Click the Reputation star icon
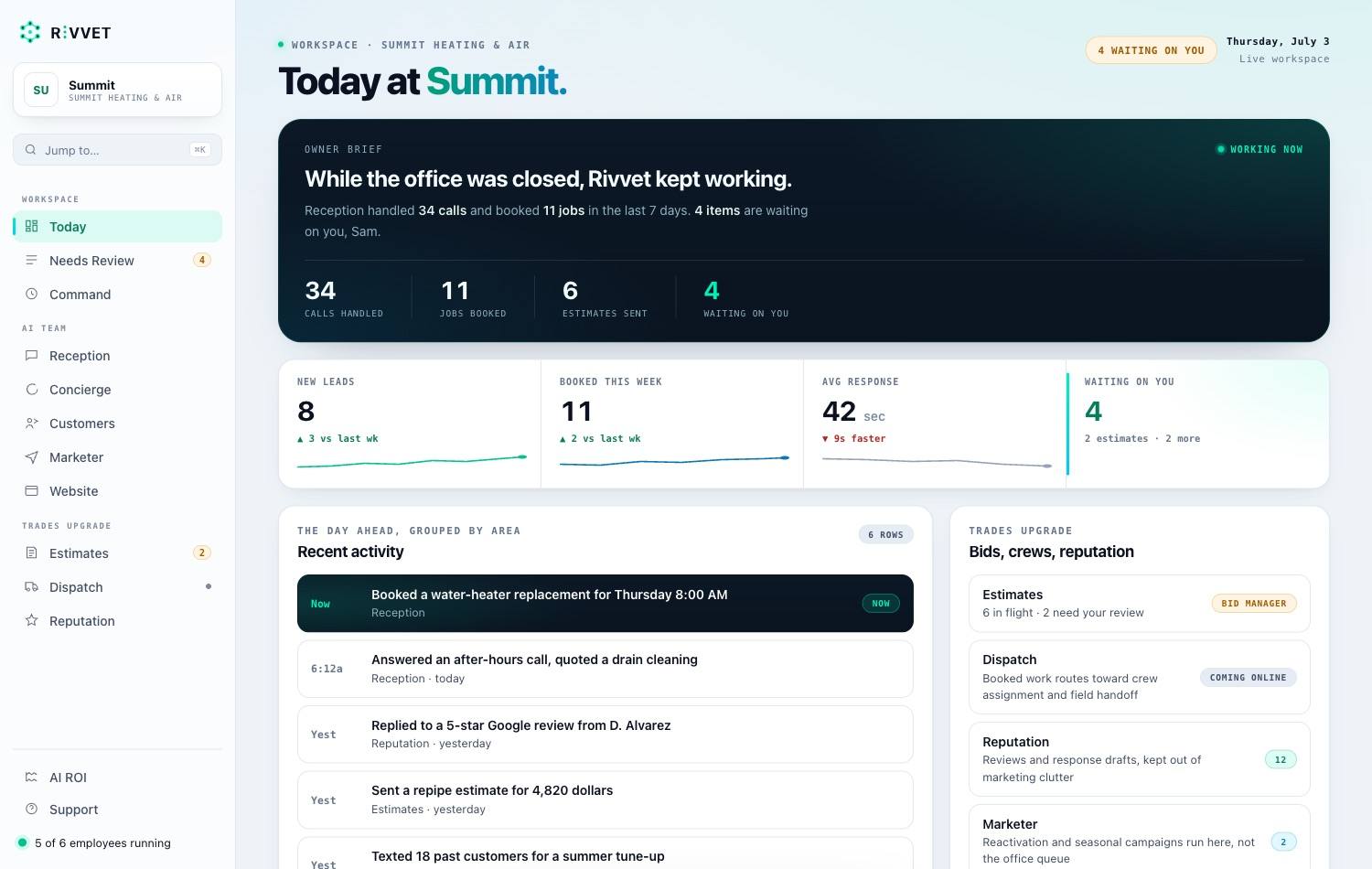The width and height of the screenshot is (1372, 869). tap(31, 620)
